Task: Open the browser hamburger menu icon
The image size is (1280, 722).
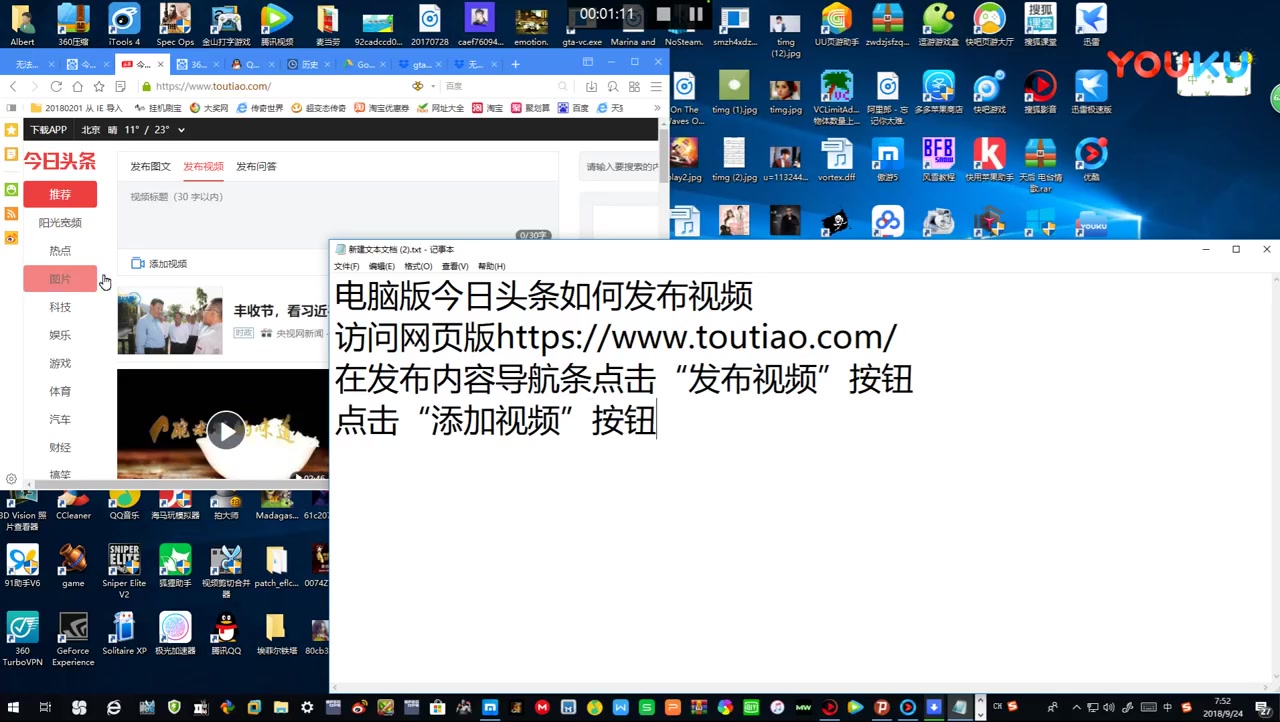Action: click(x=656, y=87)
